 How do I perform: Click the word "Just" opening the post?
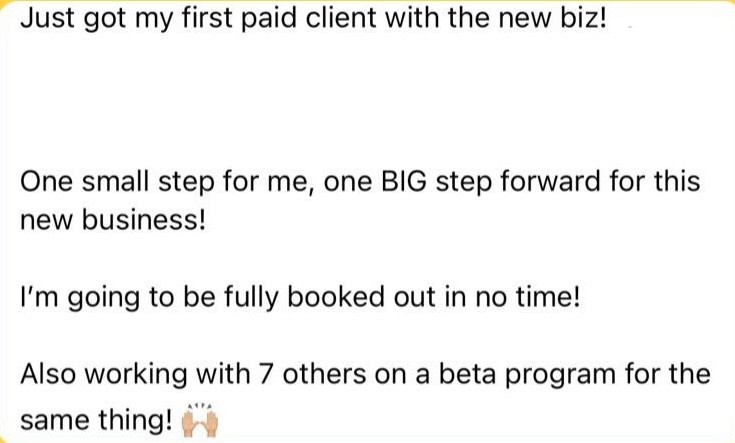(48, 19)
